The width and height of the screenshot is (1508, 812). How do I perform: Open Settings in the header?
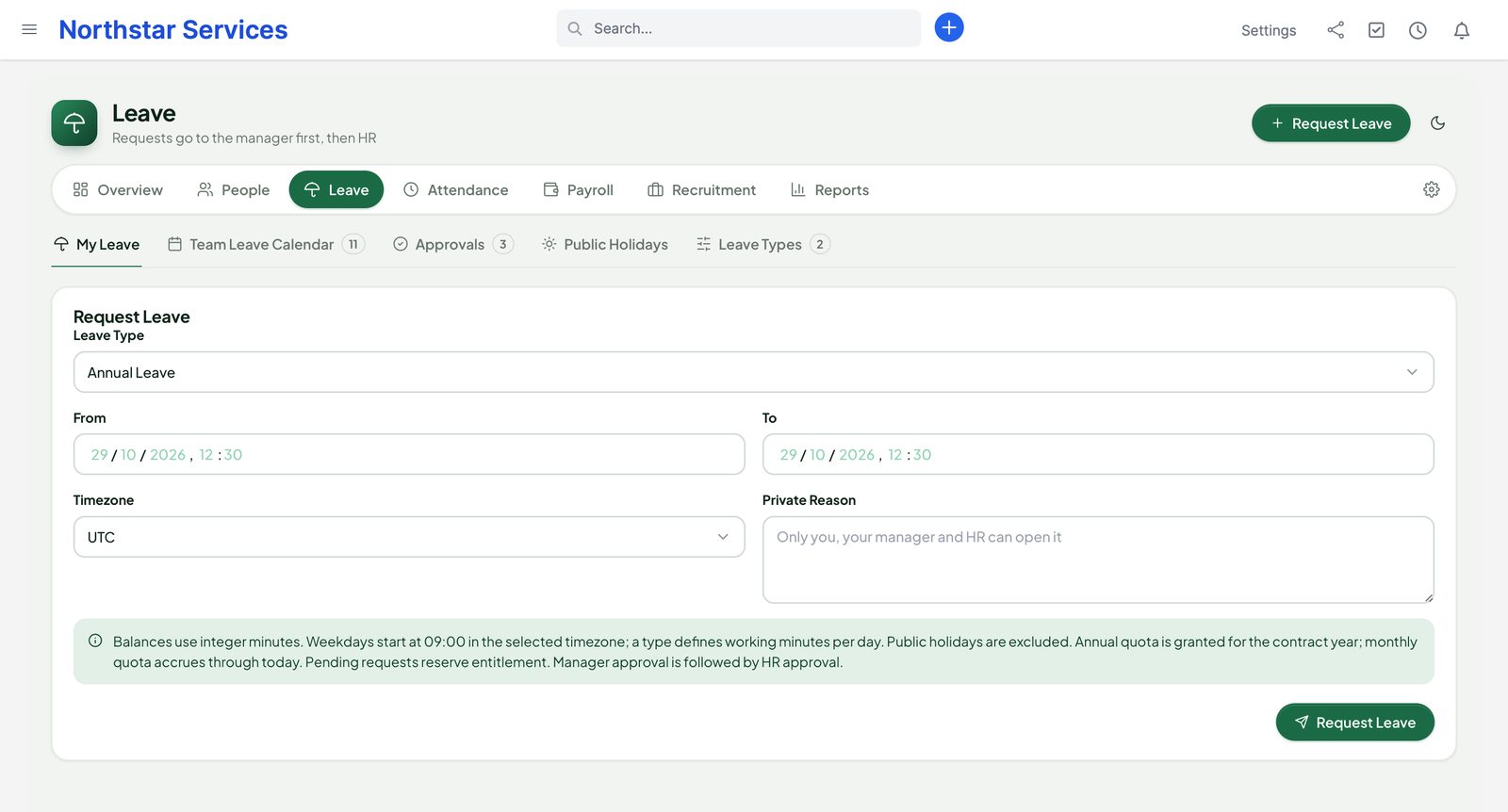tap(1268, 30)
